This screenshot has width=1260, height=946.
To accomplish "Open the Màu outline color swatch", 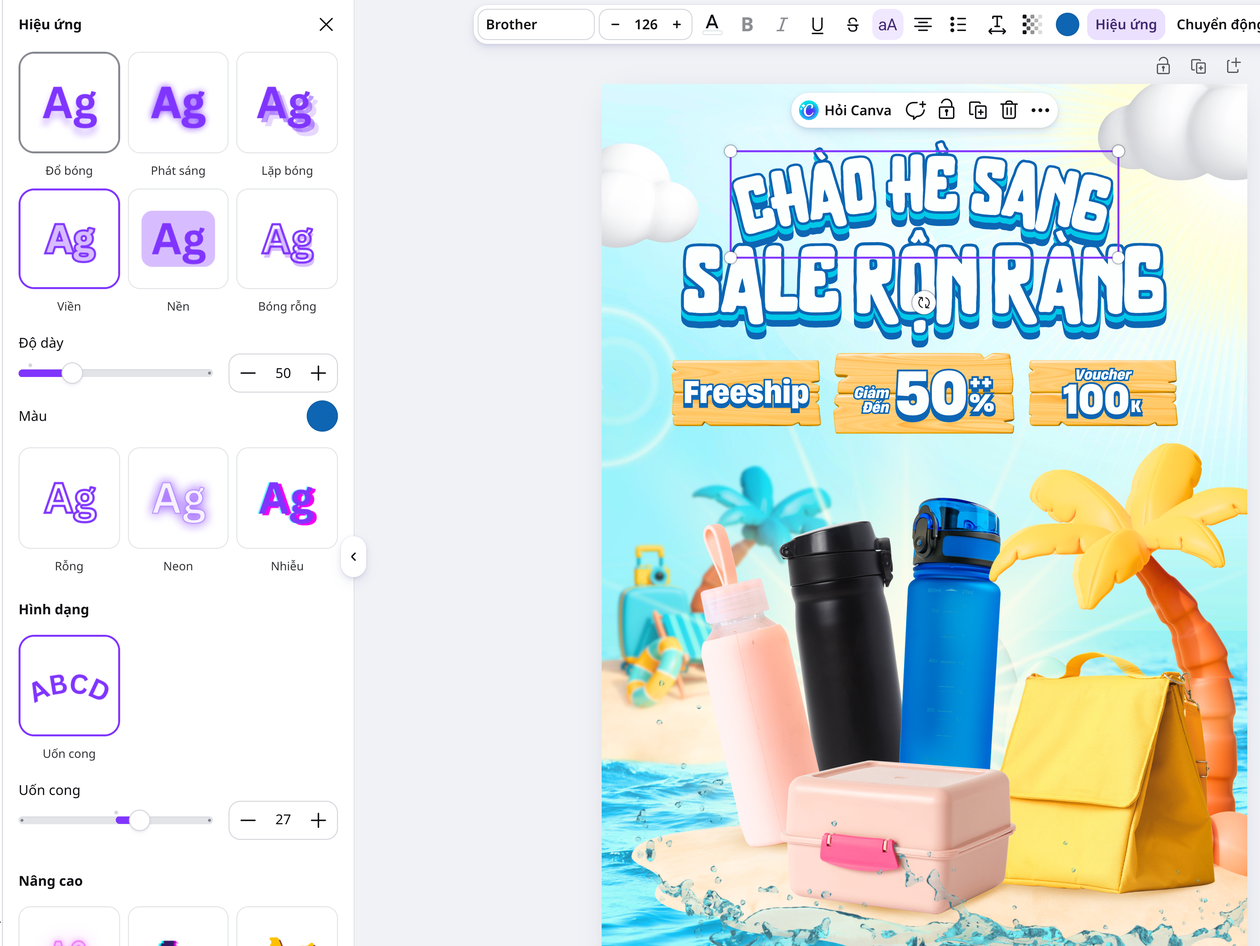I will pos(322,416).
